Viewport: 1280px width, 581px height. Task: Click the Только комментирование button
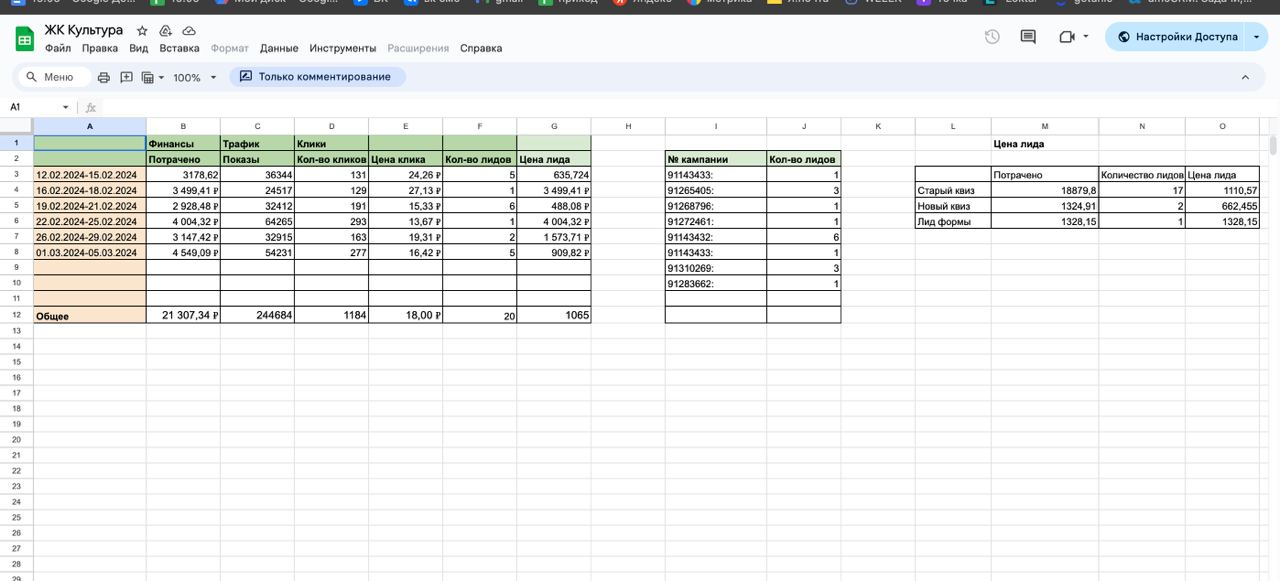[x=317, y=77]
